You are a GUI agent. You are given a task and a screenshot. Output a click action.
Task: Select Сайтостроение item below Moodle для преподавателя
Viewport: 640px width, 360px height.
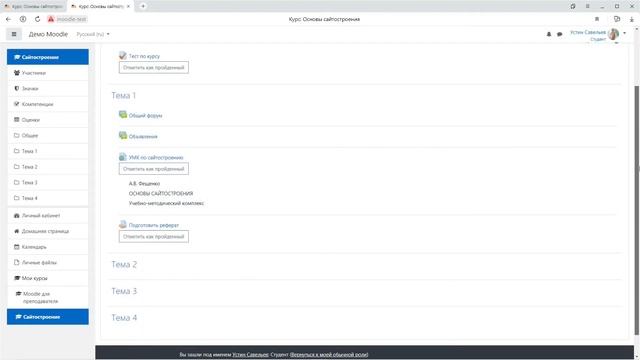[48, 317]
